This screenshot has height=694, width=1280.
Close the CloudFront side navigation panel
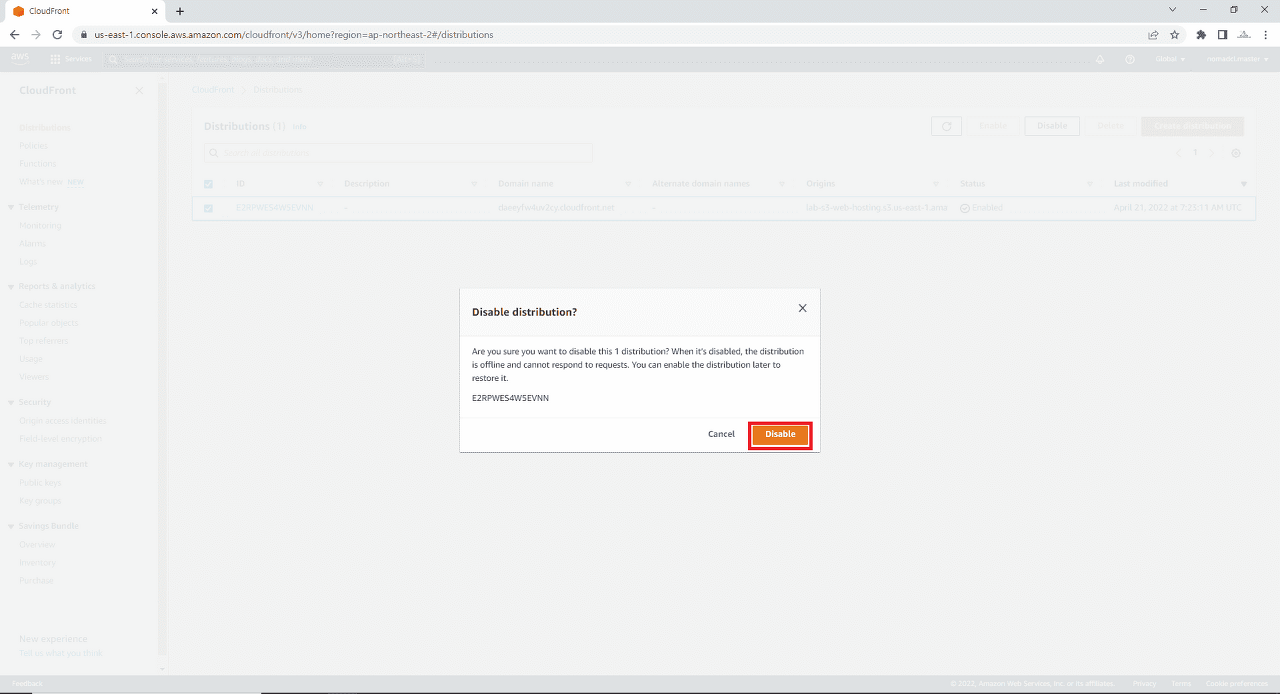coord(139,91)
